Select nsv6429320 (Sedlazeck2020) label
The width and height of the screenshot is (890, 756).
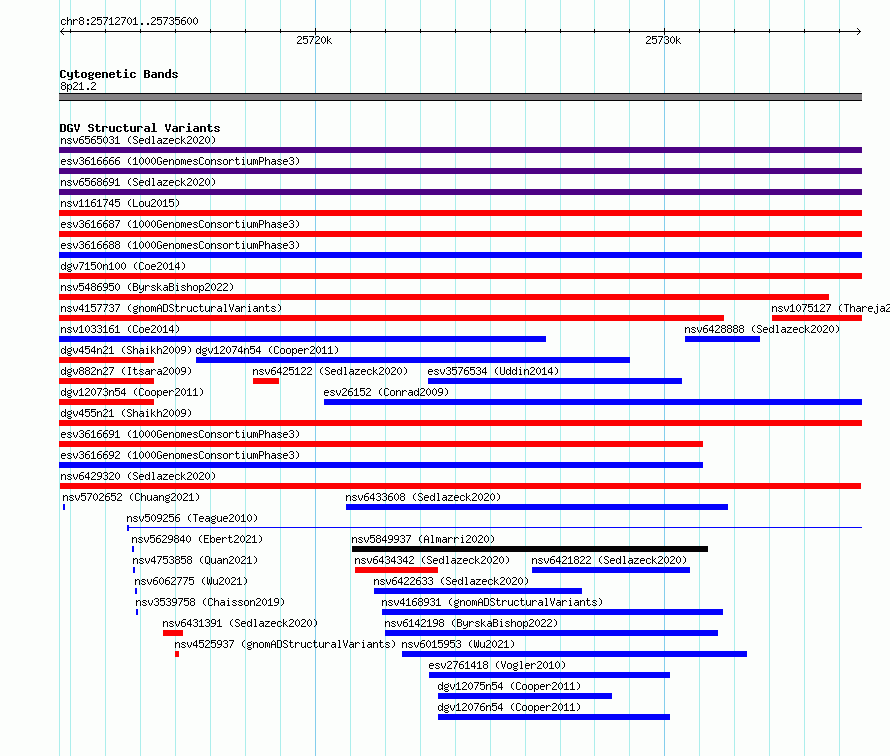(138, 476)
